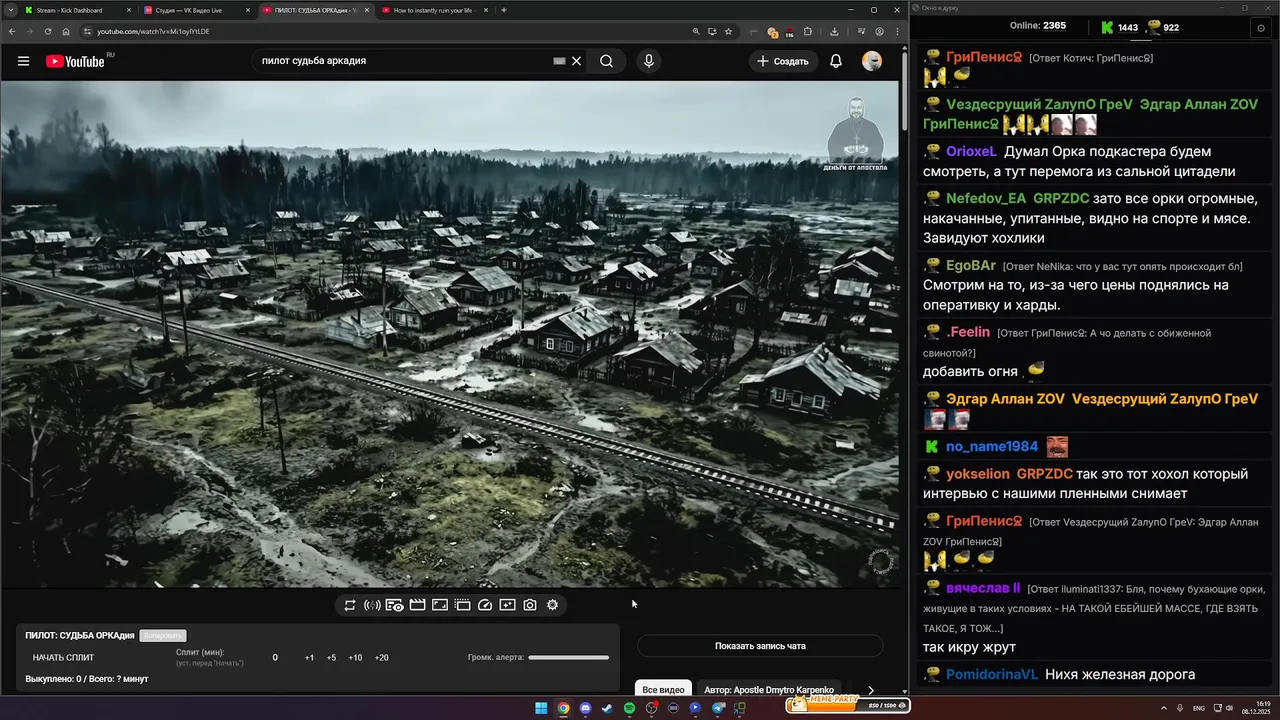Image resolution: width=1280 pixels, height=720 pixels.
Task: Click username PomidorinaVL in chat
Action: pos(992,675)
